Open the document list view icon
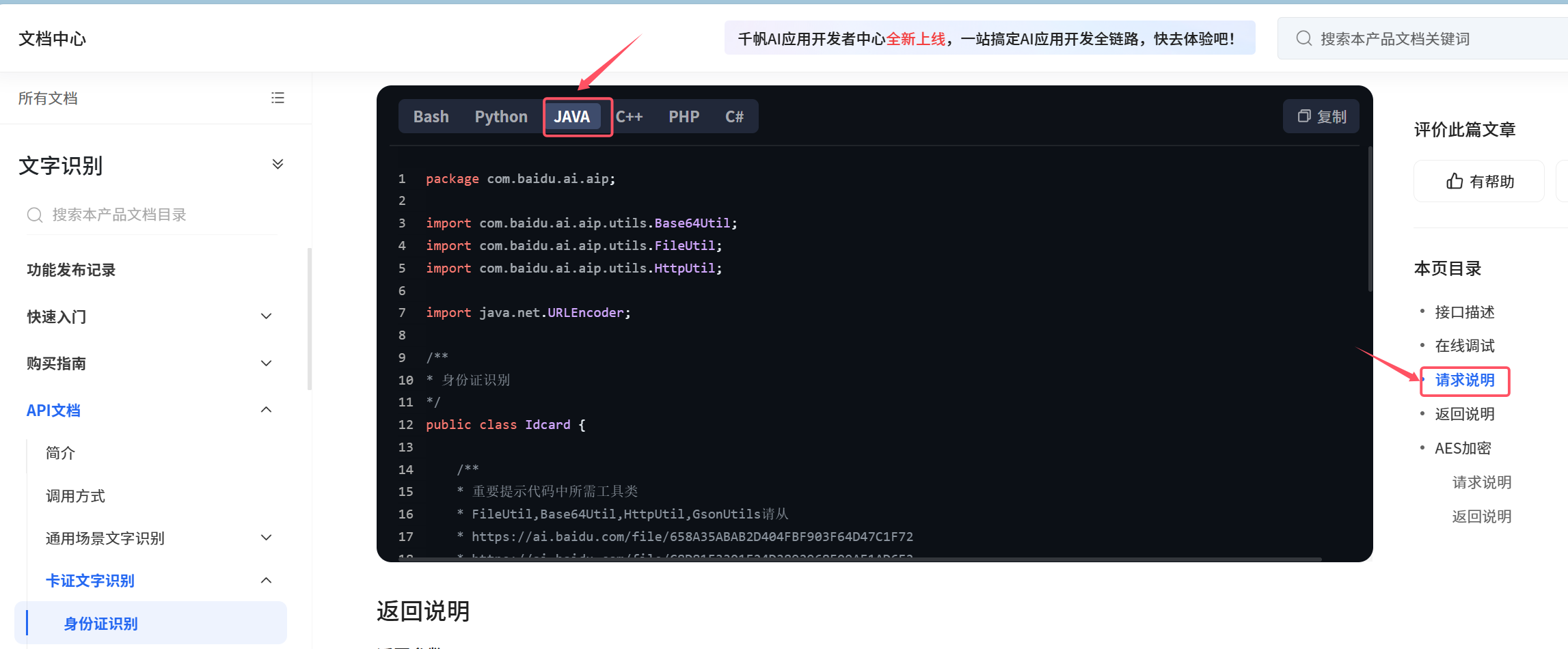This screenshot has height=649, width=1568. pos(278,98)
